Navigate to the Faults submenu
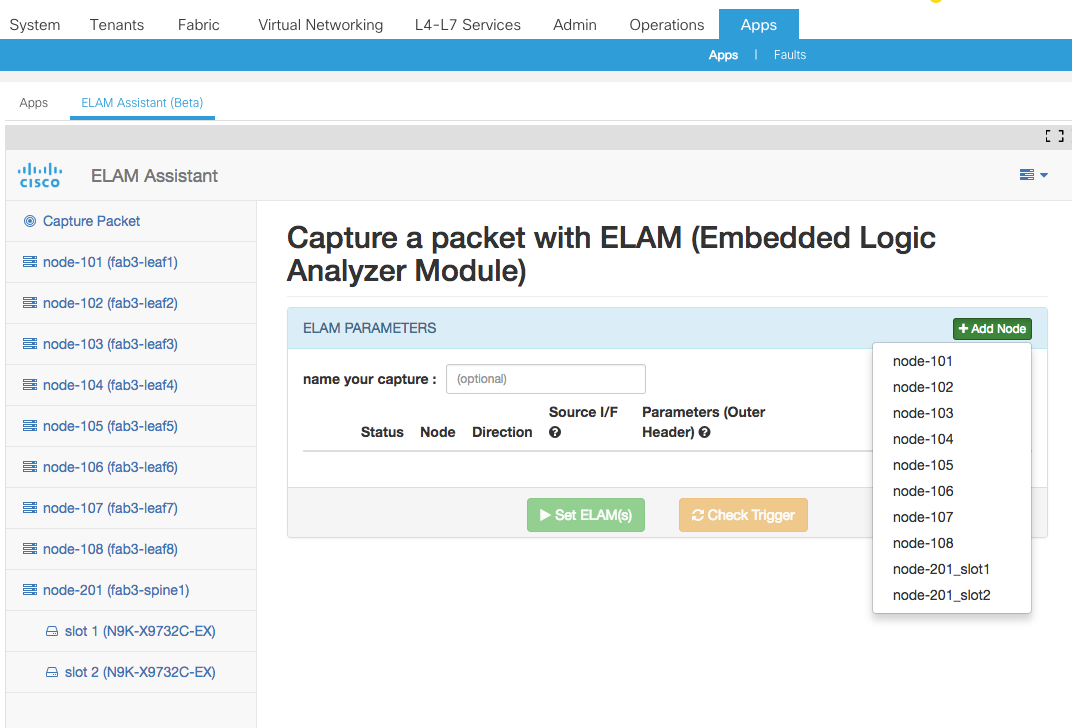The height and width of the screenshot is (728, 1072). coord(789,55)
